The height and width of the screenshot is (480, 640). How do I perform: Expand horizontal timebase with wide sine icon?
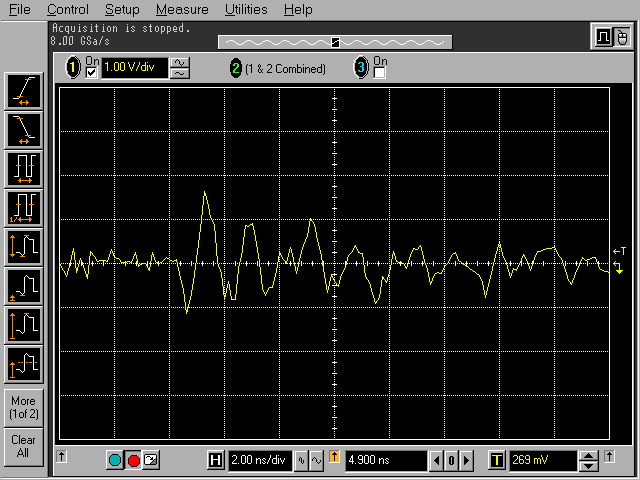coord(316,460)
